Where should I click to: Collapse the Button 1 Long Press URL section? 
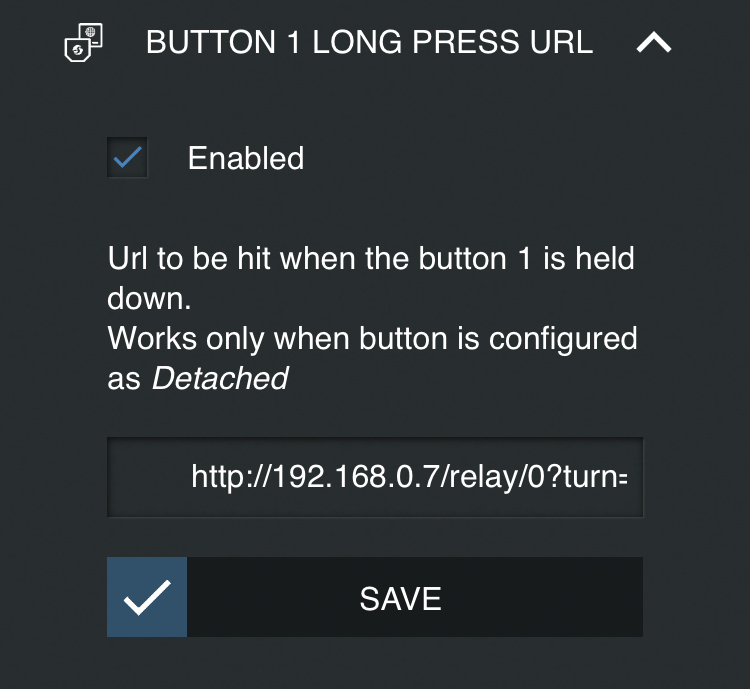point(654,42)
